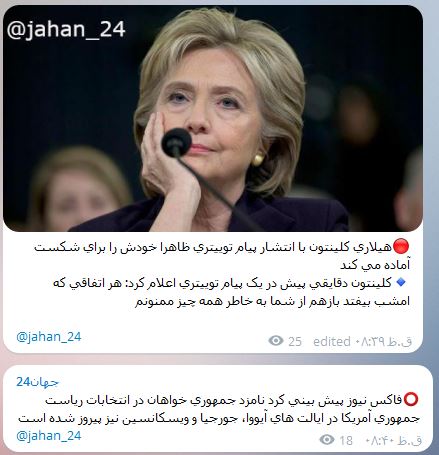The image size is (439, 455).
Task: Click the view count 25
Action: 295,342
